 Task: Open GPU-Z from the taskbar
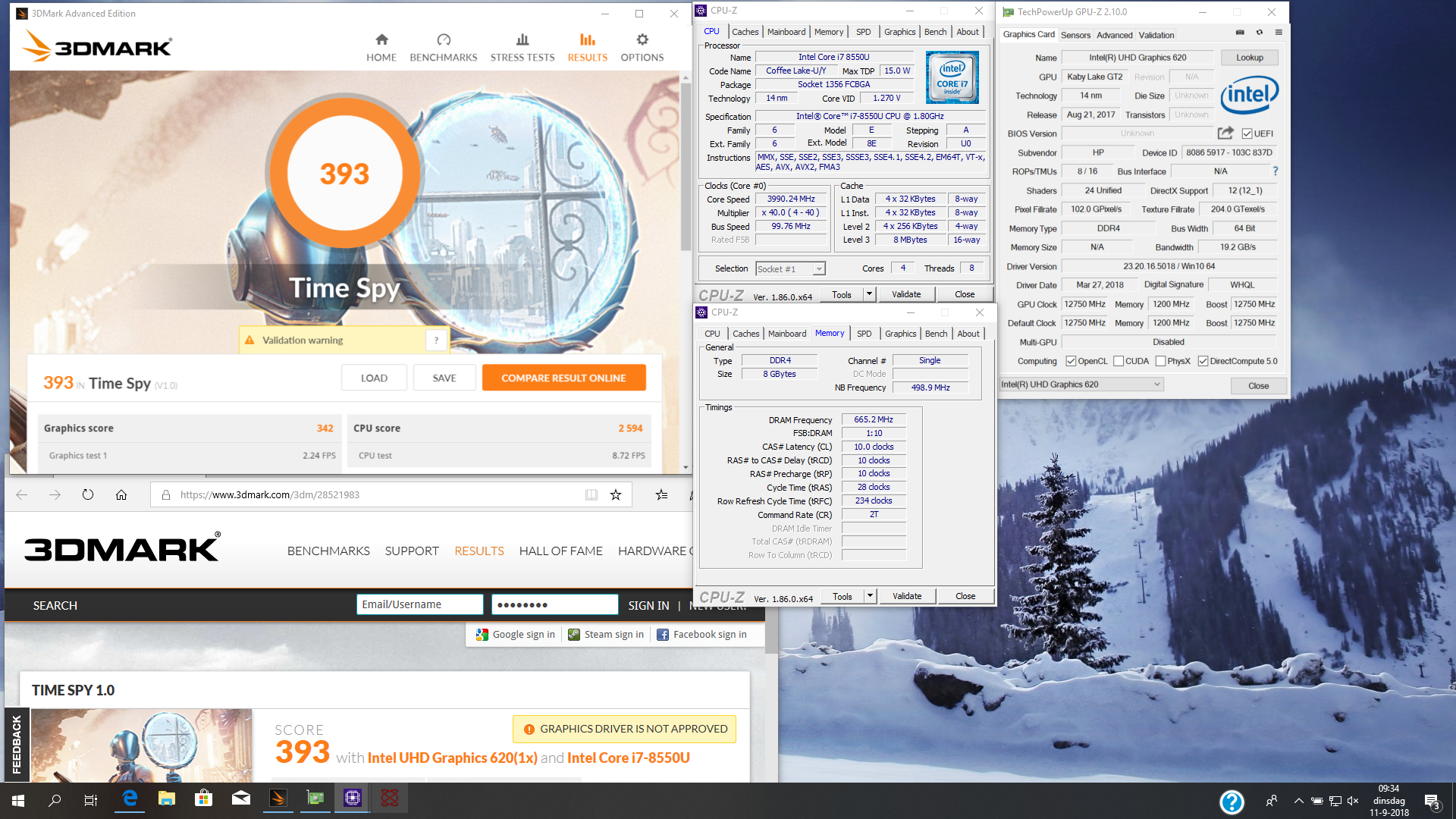[315, 799]
